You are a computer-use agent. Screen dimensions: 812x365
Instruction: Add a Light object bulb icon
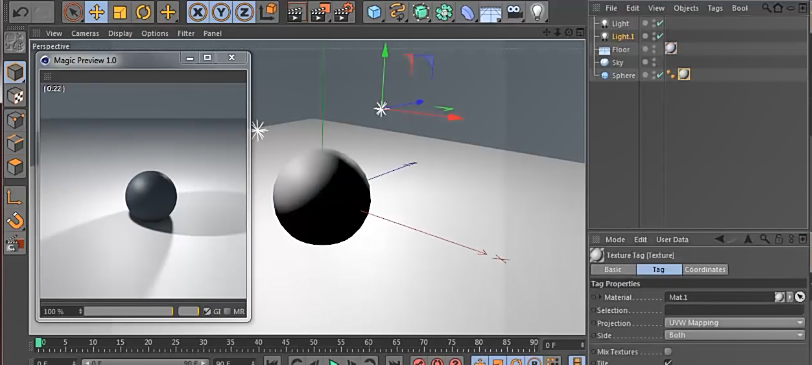click(538, 12)
